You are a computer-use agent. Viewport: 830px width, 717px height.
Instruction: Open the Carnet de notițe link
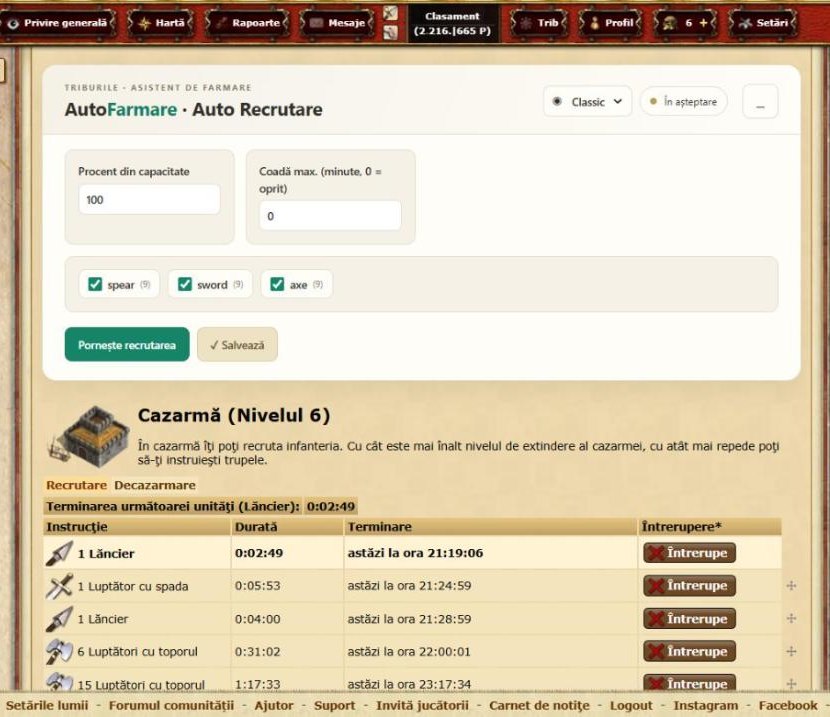pyautogui.click(x=539, y=705)
